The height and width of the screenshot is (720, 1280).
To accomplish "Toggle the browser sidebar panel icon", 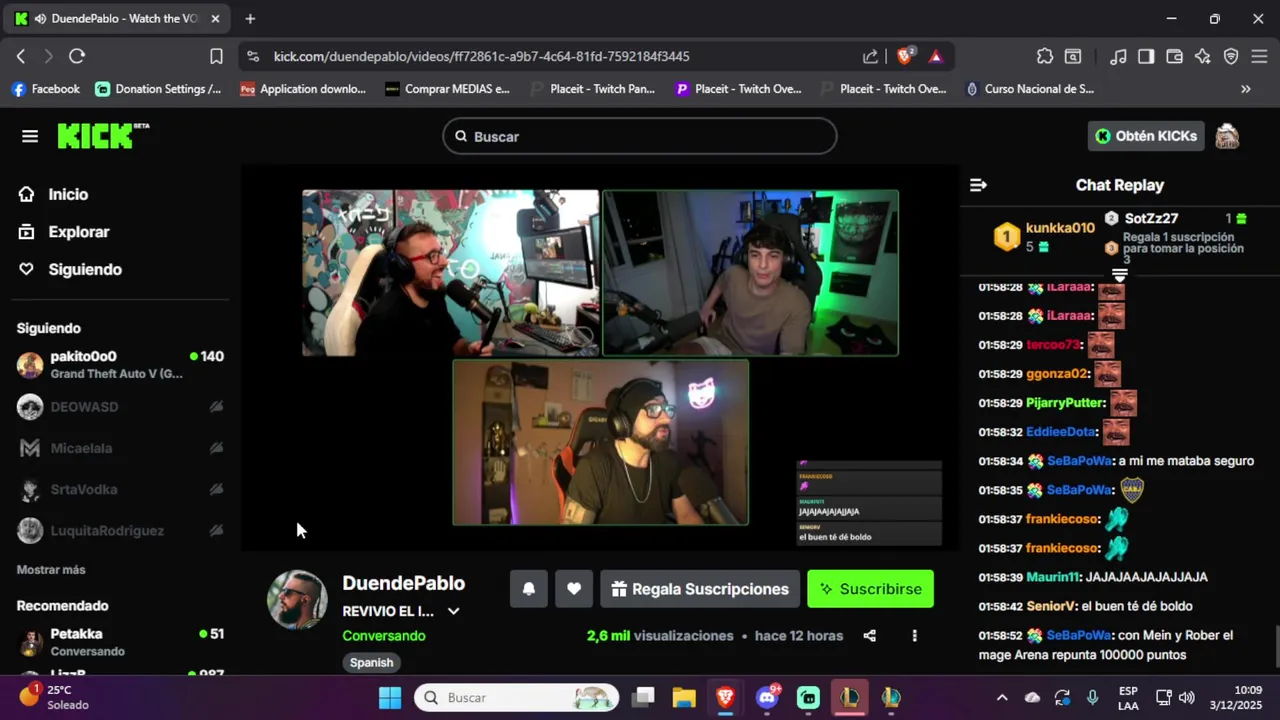I will [x=1146, y=56].
